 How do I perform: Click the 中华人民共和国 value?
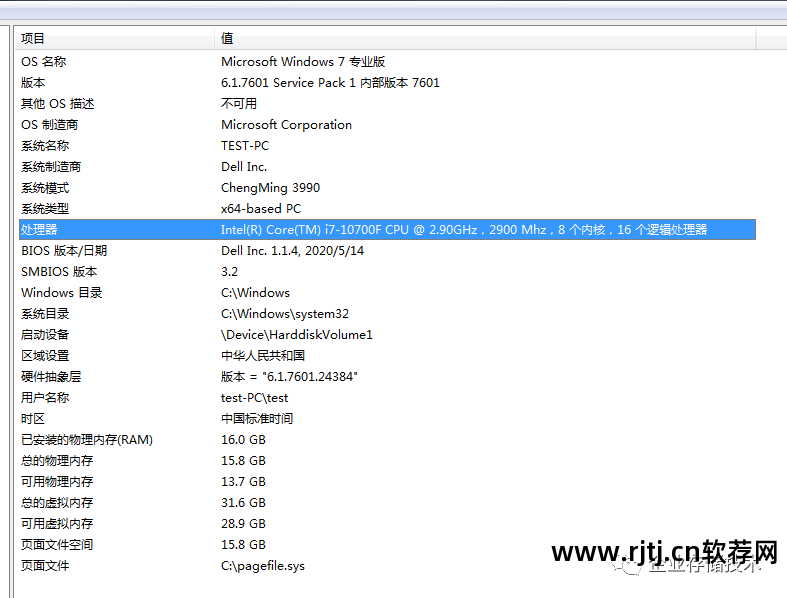click(263, 355)
